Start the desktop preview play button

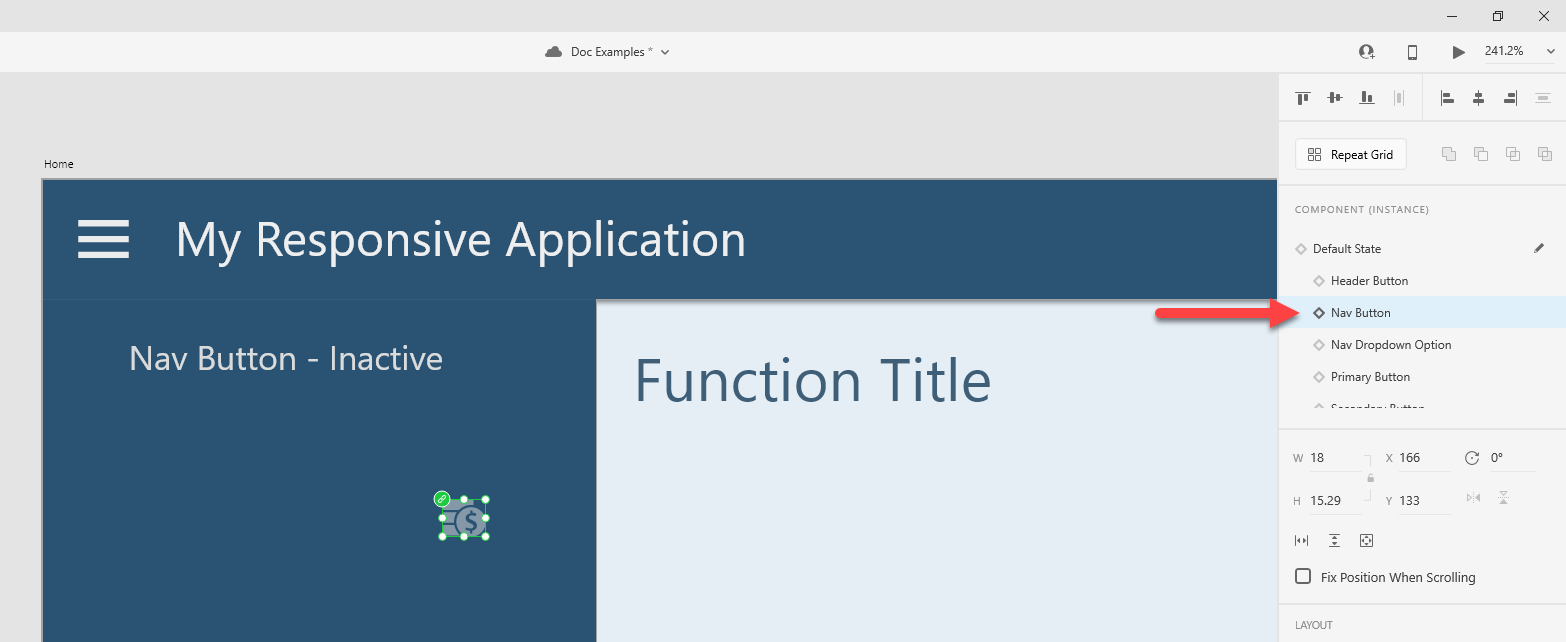[x=1458, y=52]
